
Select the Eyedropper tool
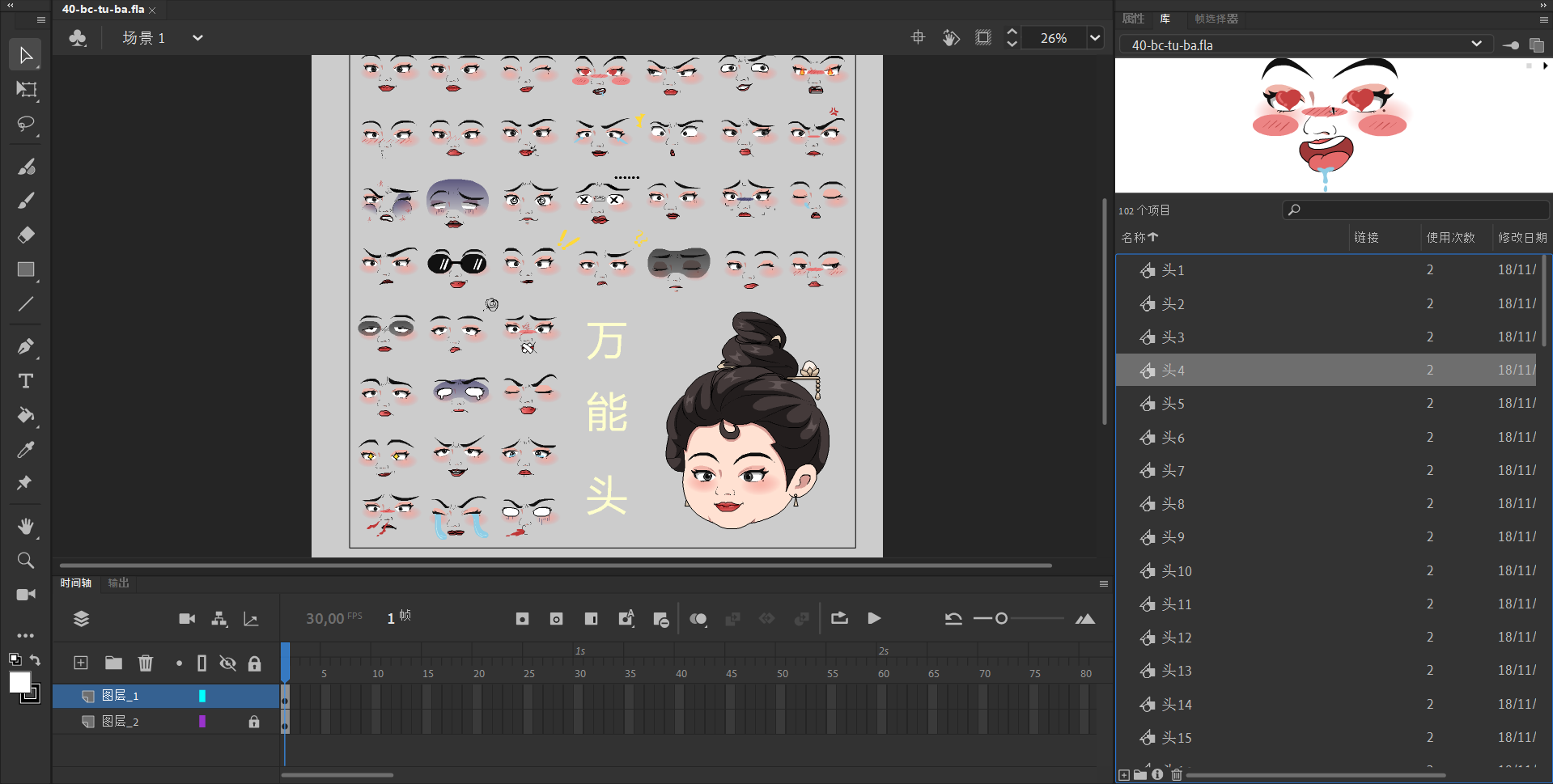click(26, 449)
